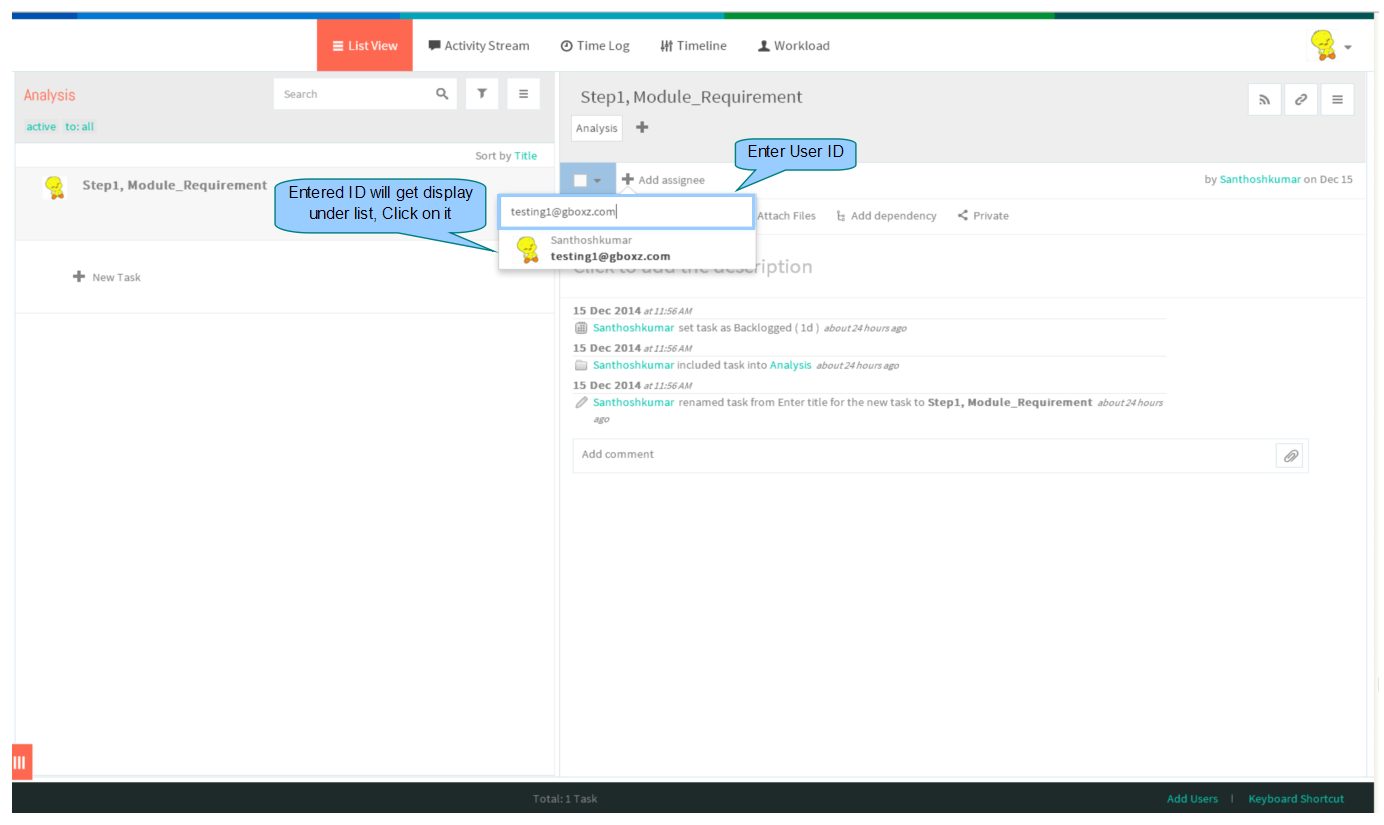
Task: Switch to List View tab
Action: click(365, 46)
